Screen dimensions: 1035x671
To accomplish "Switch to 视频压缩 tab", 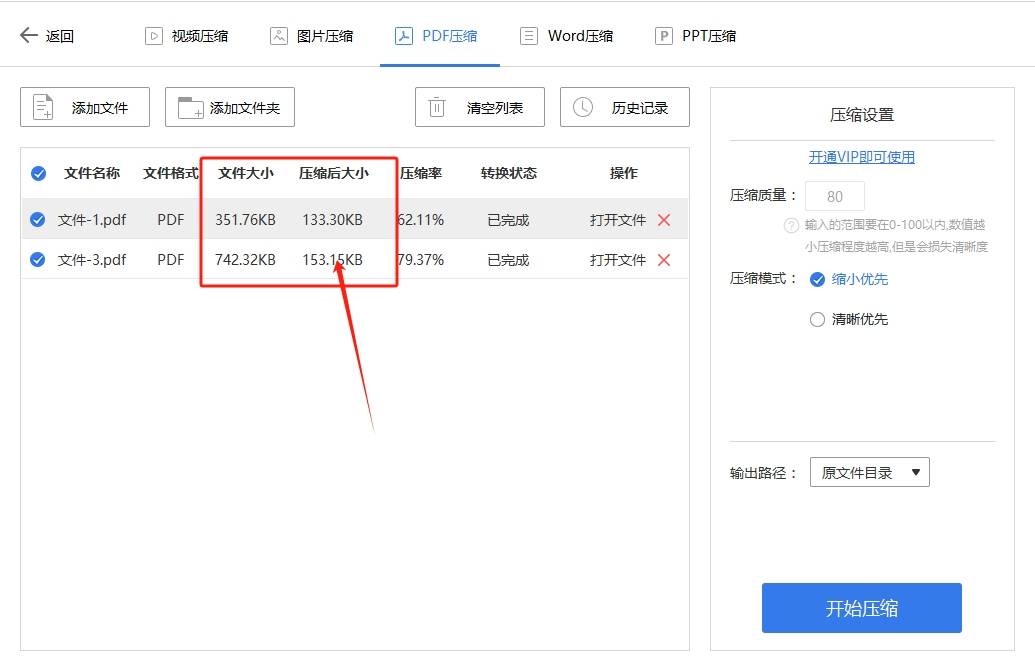I will click(187, 36).
